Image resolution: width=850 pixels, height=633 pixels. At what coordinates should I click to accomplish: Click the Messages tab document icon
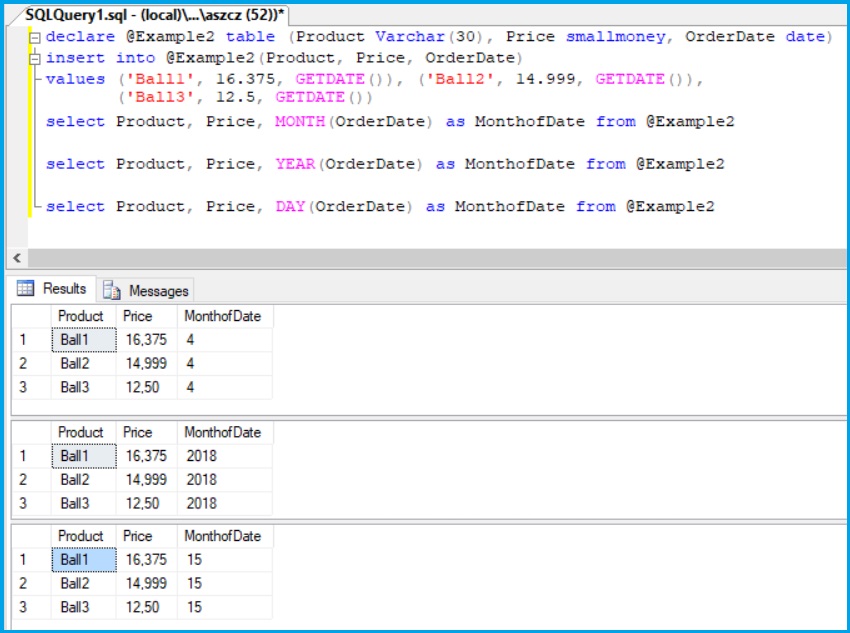pyautogui.click(x=112, y=291)
